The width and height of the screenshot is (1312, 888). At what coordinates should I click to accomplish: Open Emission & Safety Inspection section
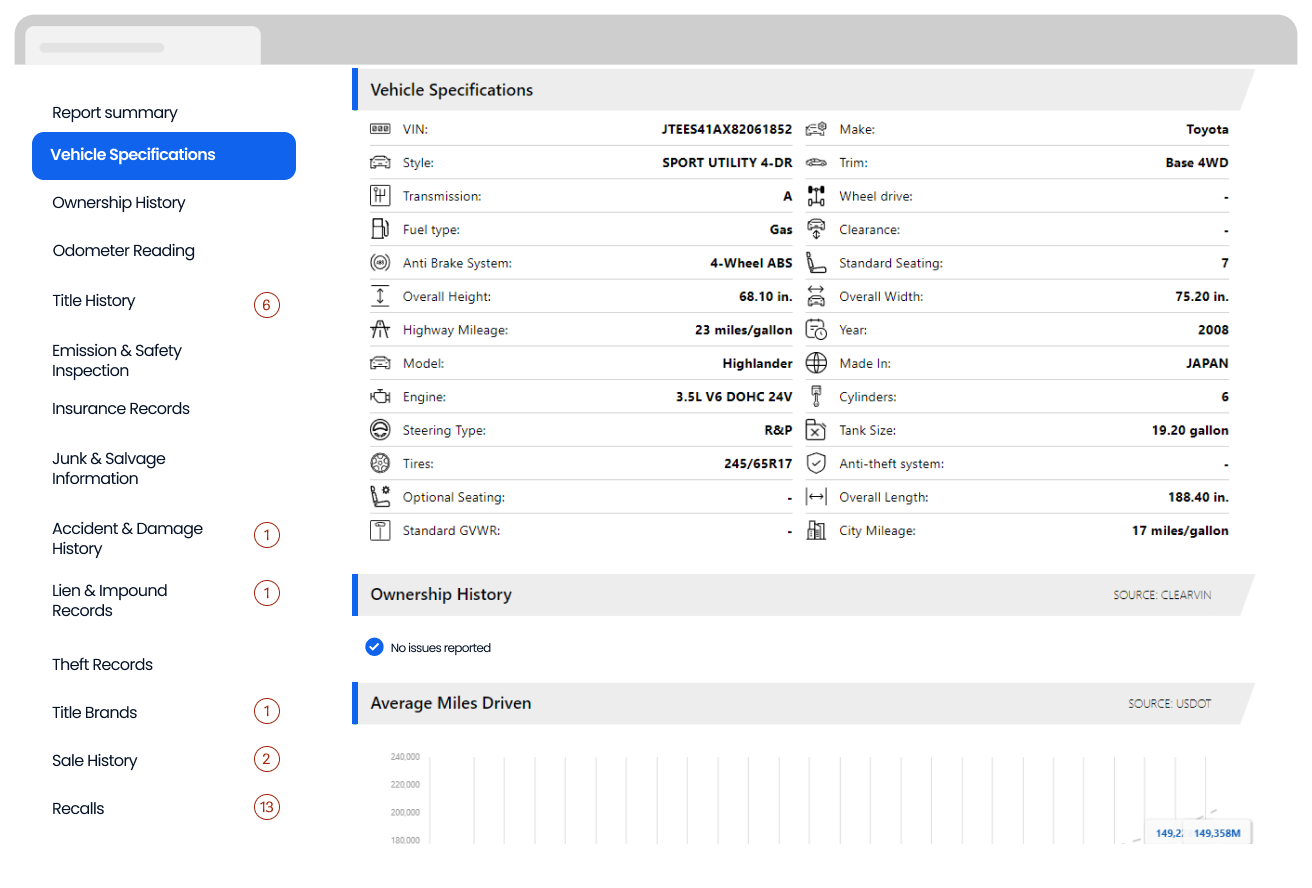[117, 361]
